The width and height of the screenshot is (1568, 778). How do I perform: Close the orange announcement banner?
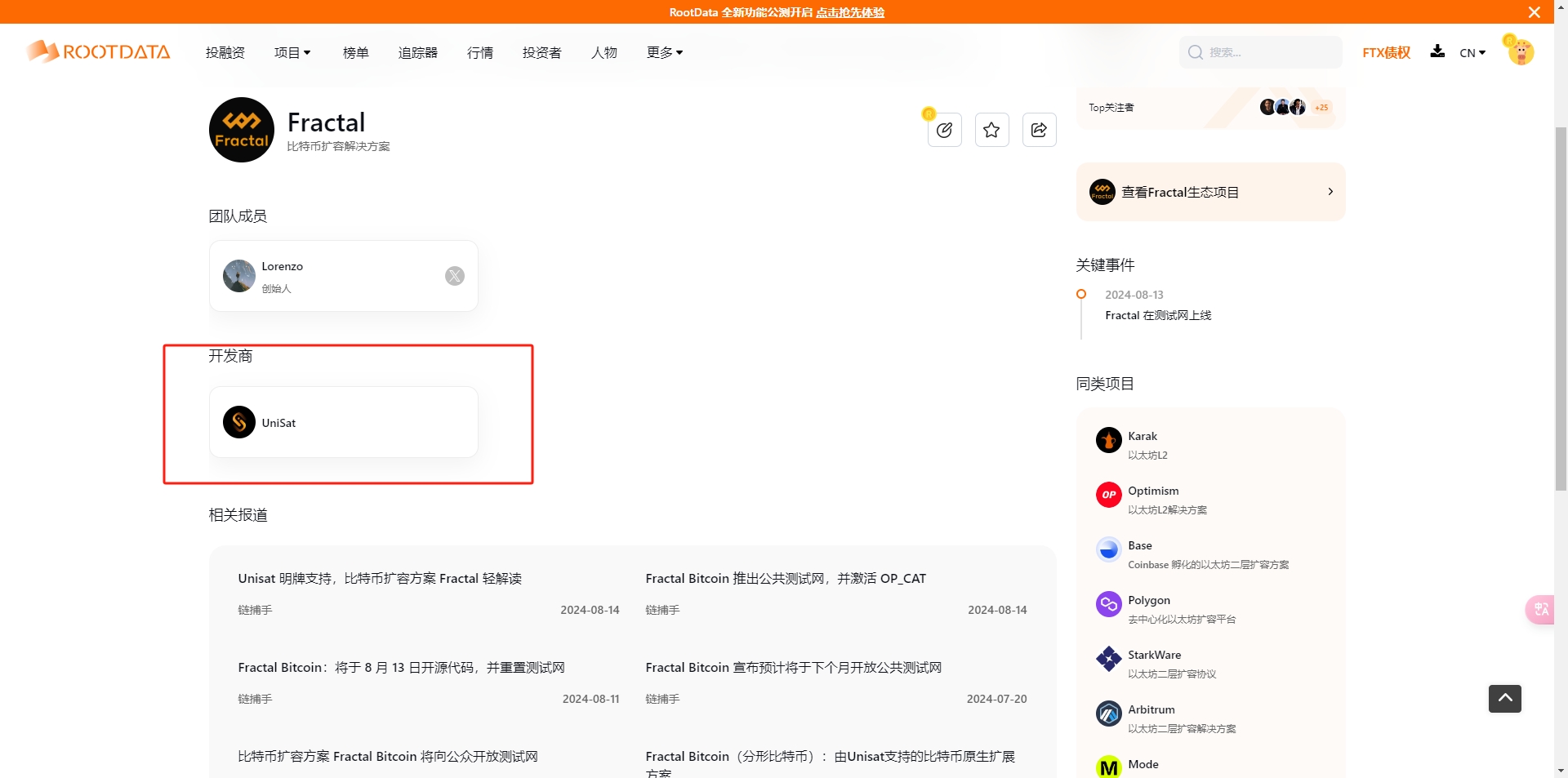1535,12
